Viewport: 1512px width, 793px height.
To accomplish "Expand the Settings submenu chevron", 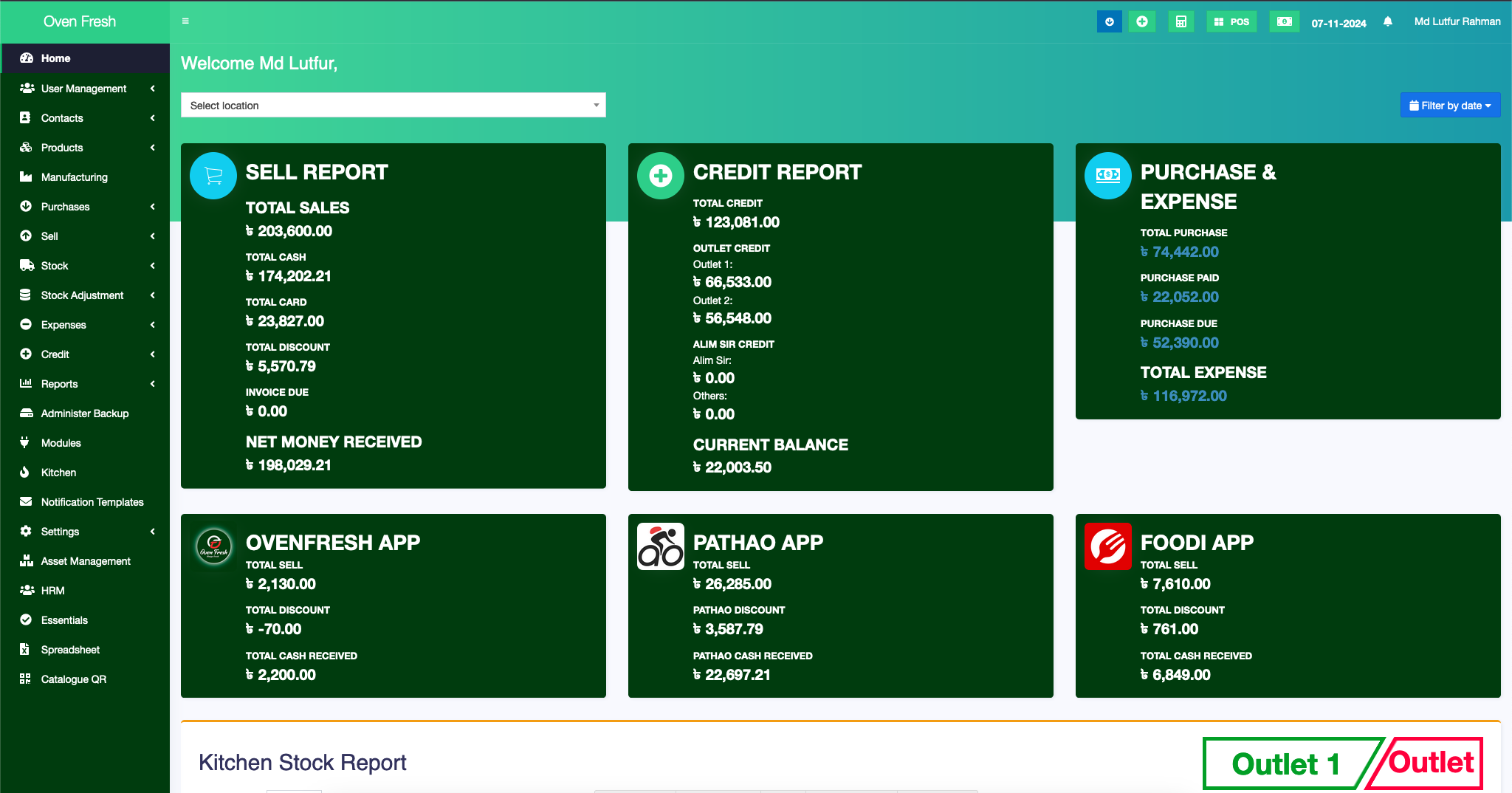I will (153, 532).
